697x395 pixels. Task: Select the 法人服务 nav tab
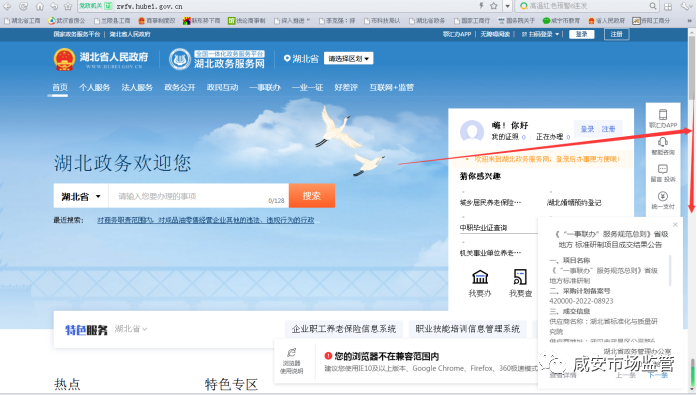pyautogui.click(x=137, y=87)
